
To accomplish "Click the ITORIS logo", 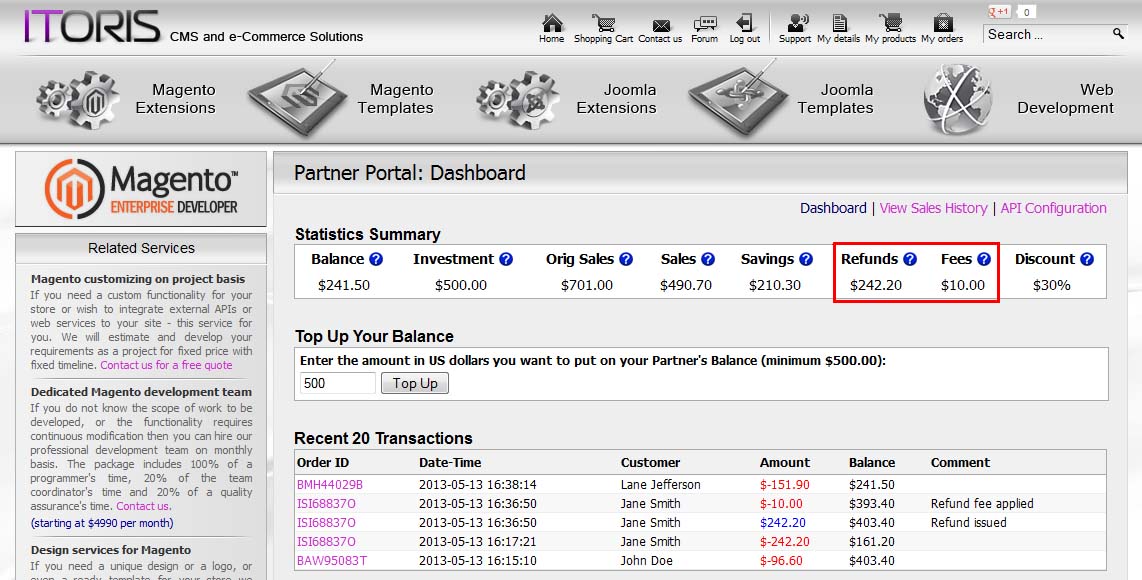I will [92, 26].
